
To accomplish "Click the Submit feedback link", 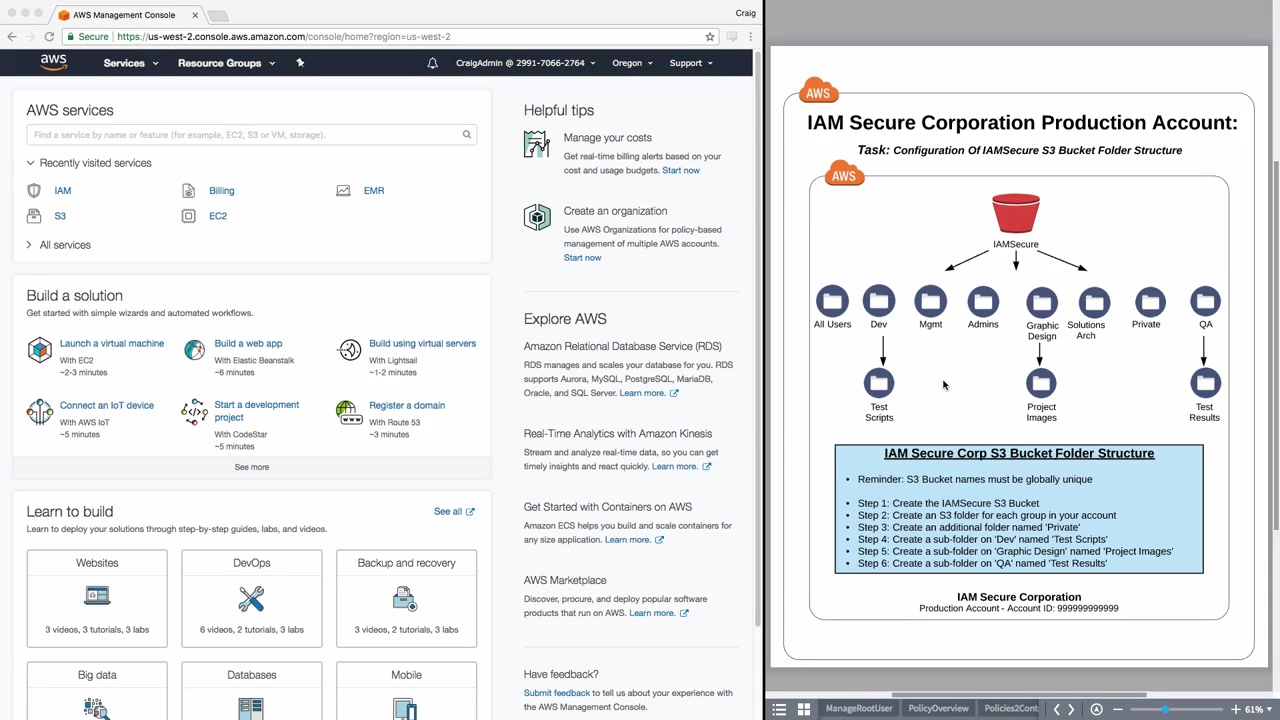I will pos(556,693).
